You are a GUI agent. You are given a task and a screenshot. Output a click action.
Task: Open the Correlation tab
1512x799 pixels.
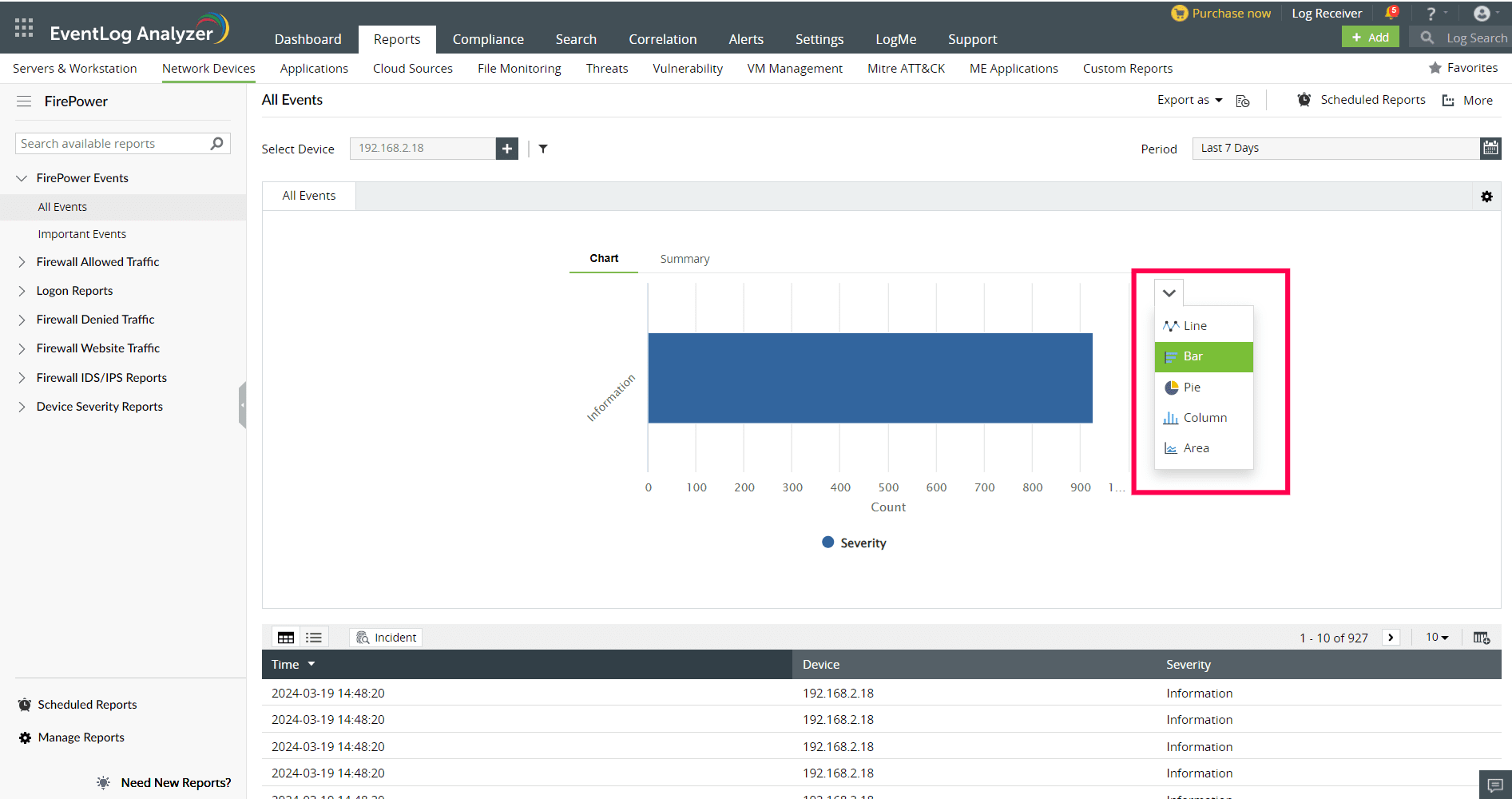click(662, 39)
